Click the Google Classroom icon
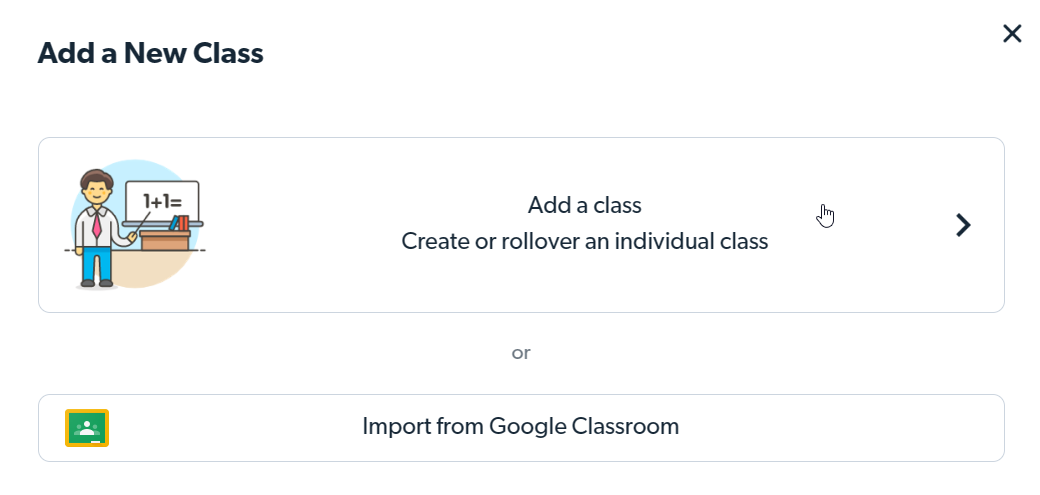Screen dimensions: 1040x495 [87, 428]
